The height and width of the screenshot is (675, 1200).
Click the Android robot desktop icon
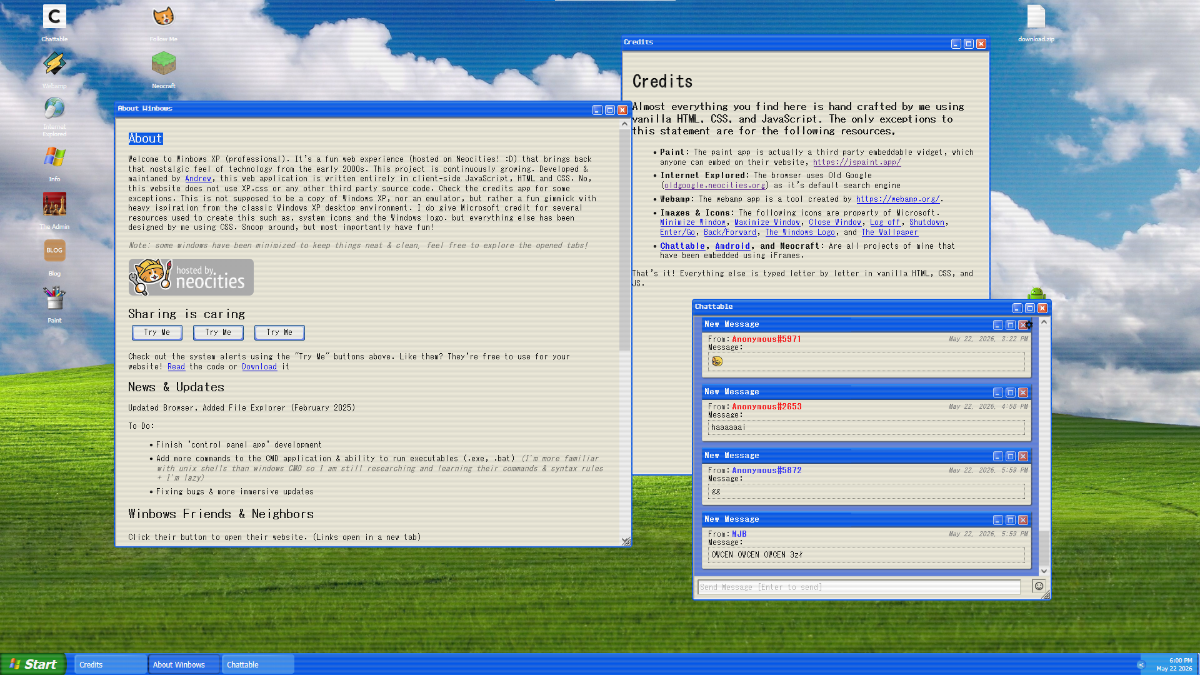1036,295
